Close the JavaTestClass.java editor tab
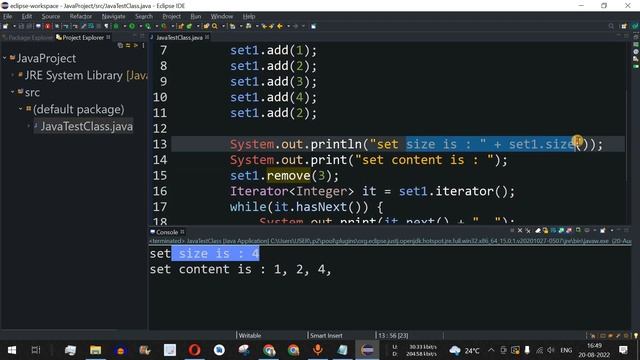Screen dimensions: 640x360 pos(207,37)
